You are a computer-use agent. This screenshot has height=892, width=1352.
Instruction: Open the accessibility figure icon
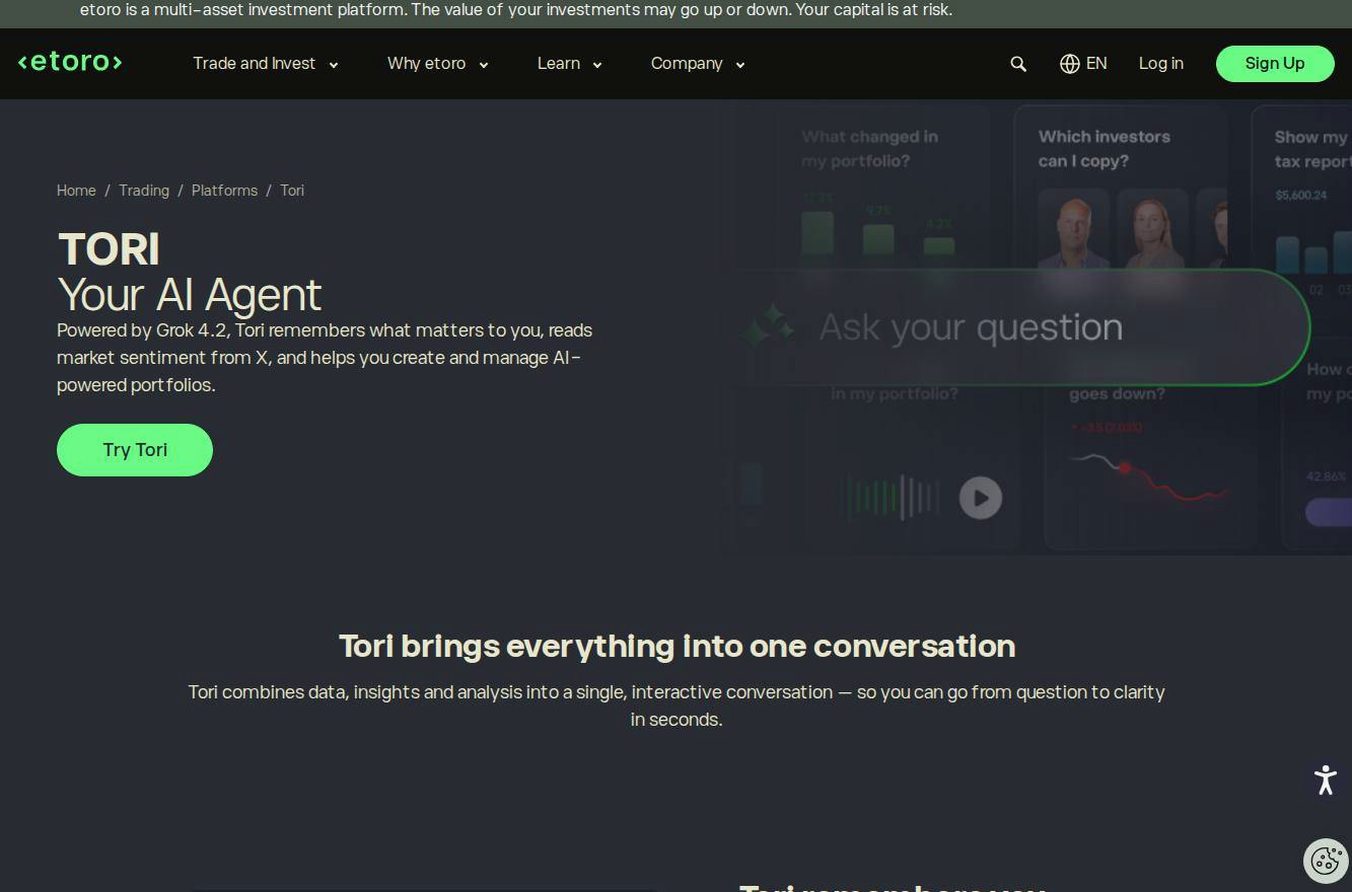point(1326,780)
